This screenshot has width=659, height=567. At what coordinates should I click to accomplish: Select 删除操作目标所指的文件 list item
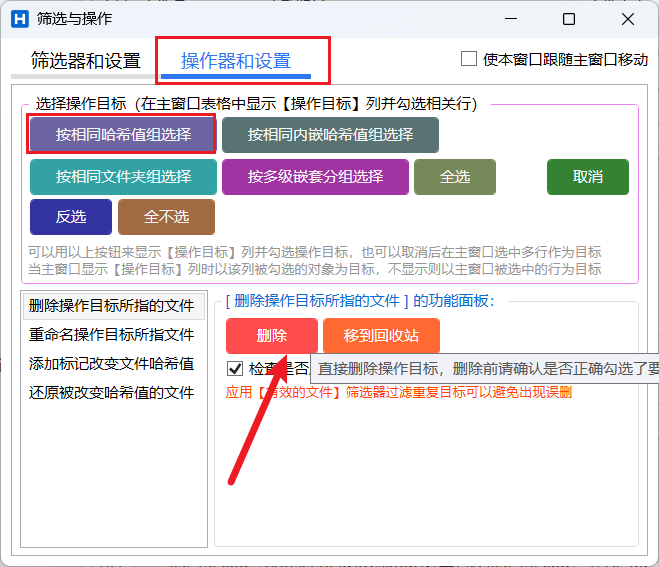[x=111, y=306]
